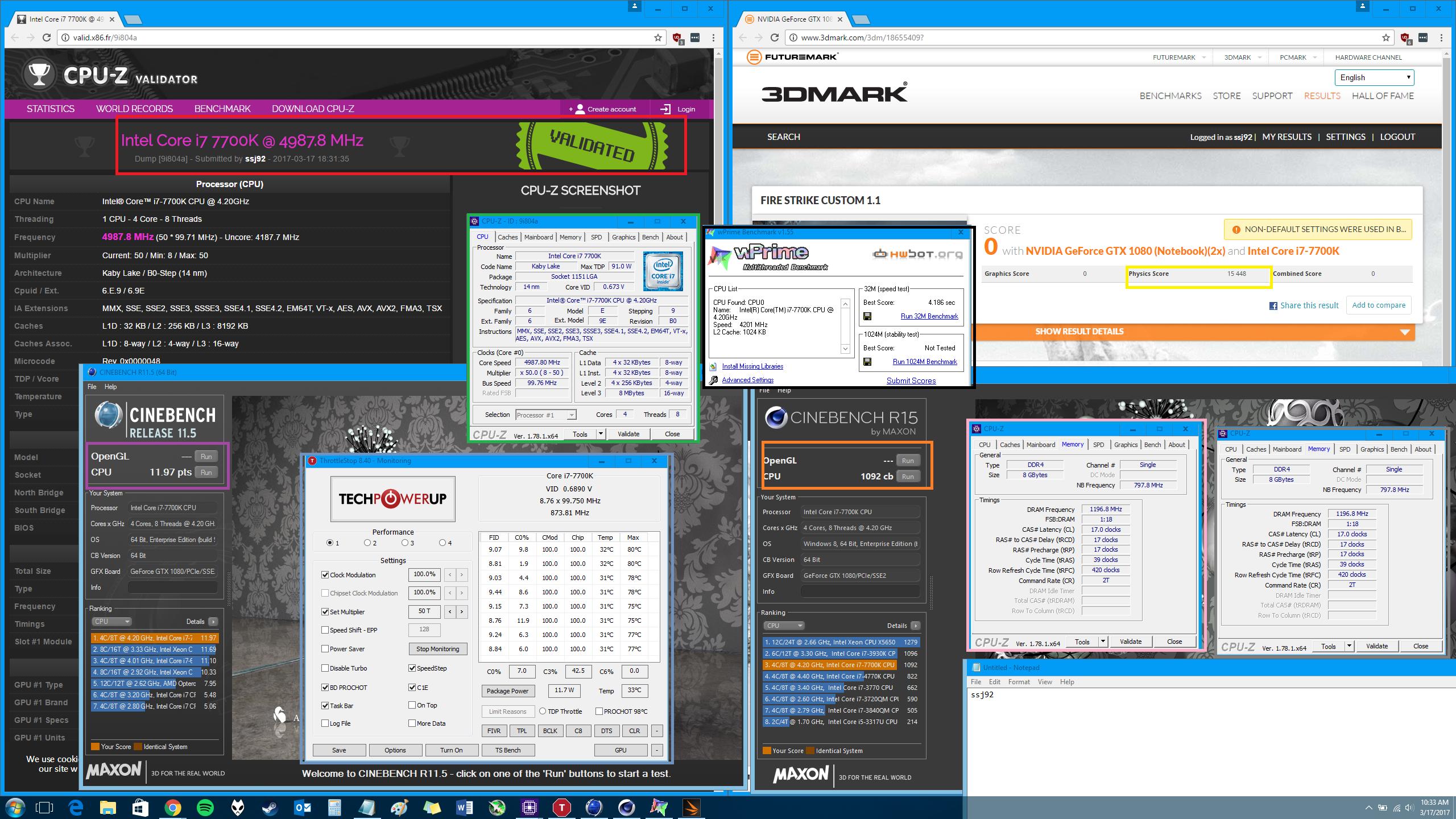Reload the 3DMark result page

tap(774, 38)
